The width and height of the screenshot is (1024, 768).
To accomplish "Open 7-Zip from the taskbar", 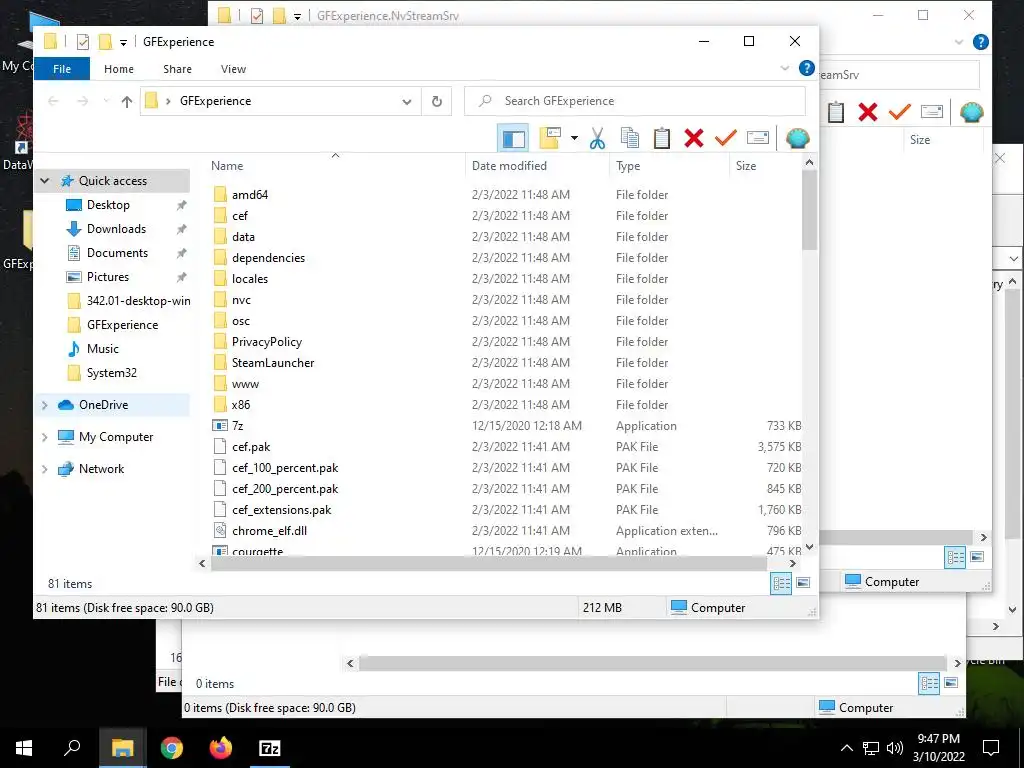I will pyautogui.click(x=270, y=748).
